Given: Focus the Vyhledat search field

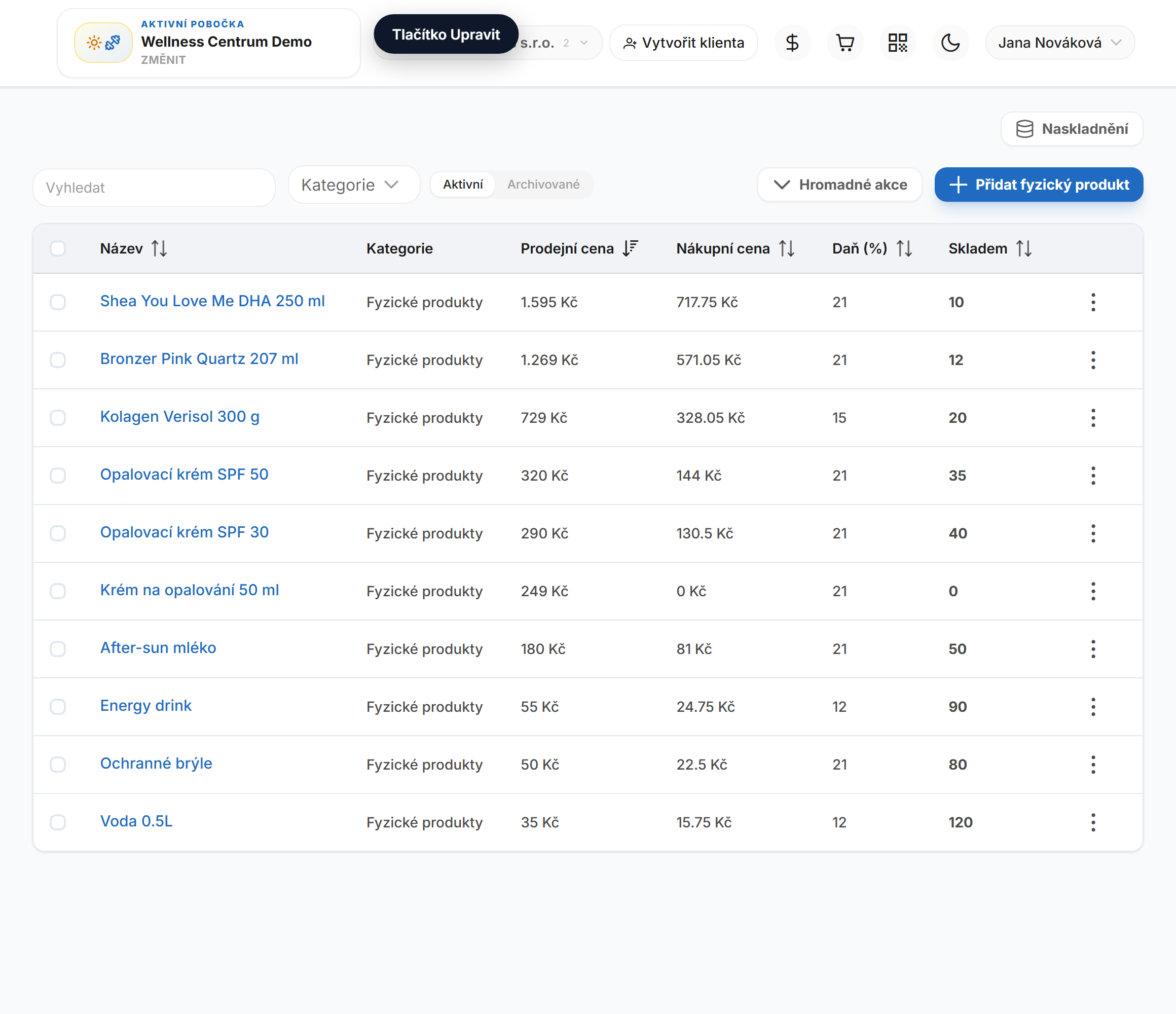Looking at the screenshot, I should click(x=155, y=188).
